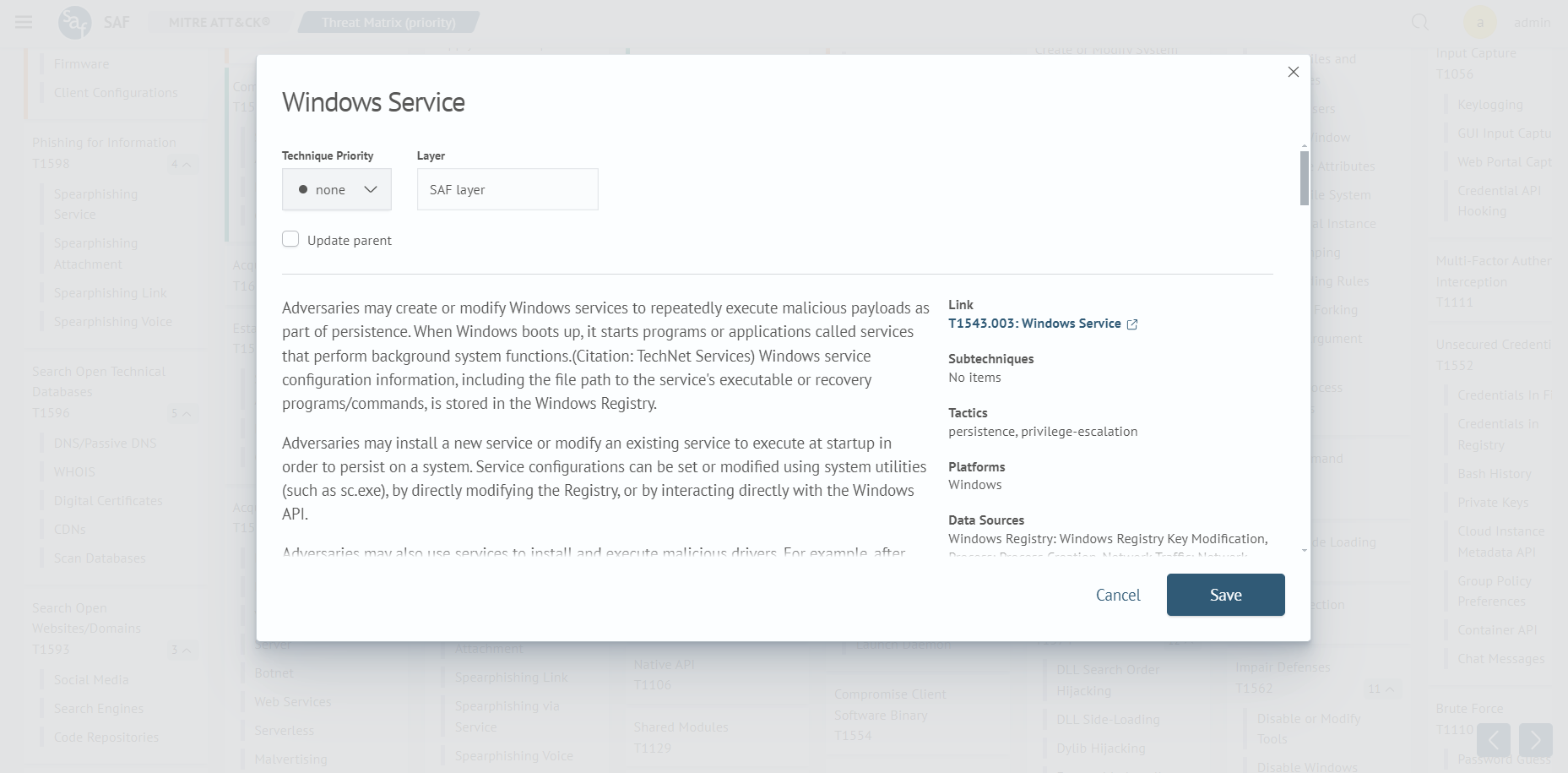The width and height of the screenshot is (1568, 773).
Task: Click the SAF logo icon
Action: [74, 22]
